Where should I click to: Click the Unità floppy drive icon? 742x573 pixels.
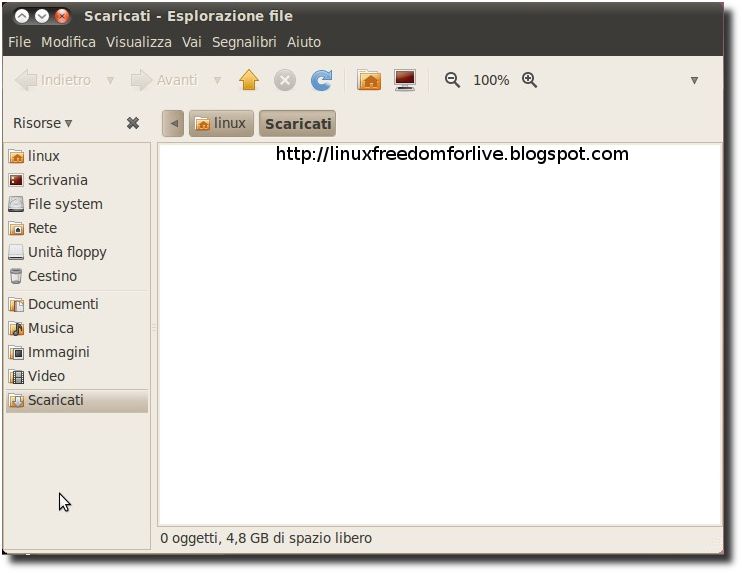click(x=16, y=252)
